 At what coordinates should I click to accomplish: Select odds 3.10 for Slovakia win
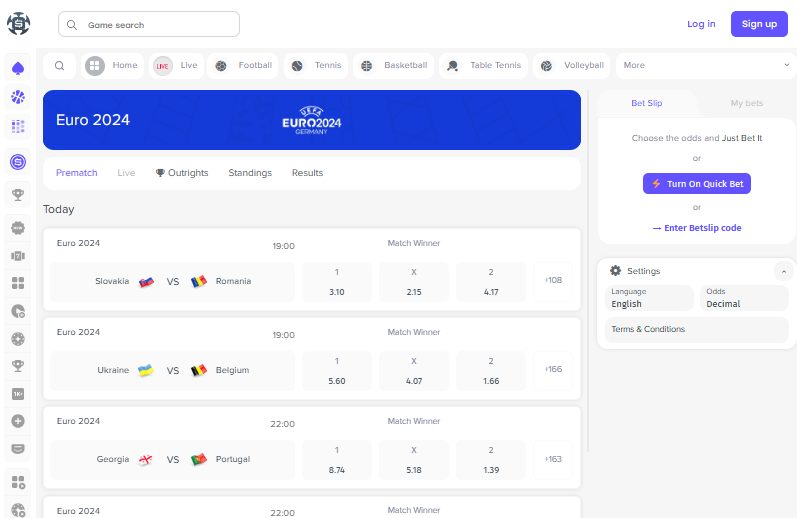(336, 282)
